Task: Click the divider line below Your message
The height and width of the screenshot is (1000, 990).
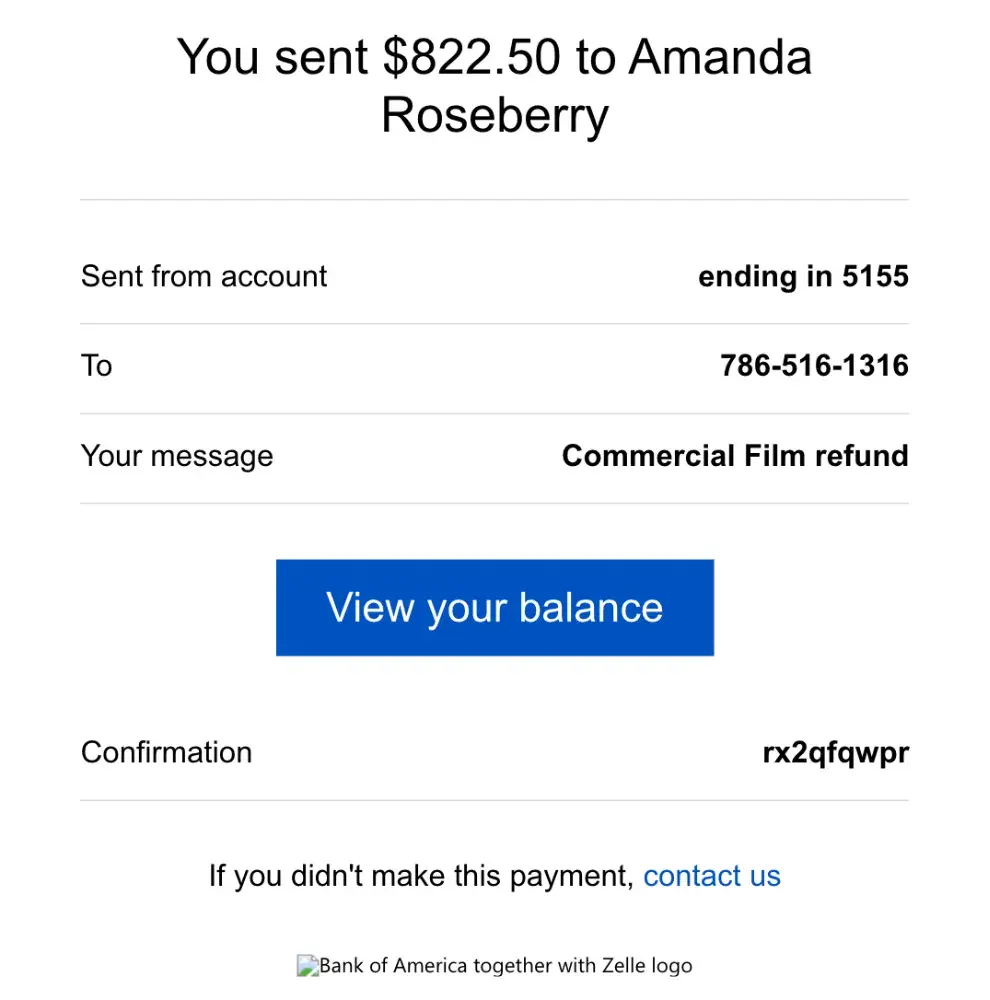Action: pyautogui.click(x=494, y=503)
